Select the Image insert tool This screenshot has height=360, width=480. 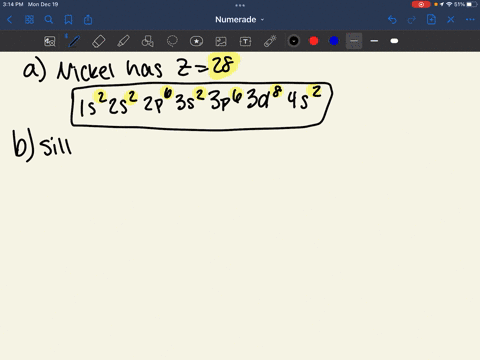click(221, 41)
